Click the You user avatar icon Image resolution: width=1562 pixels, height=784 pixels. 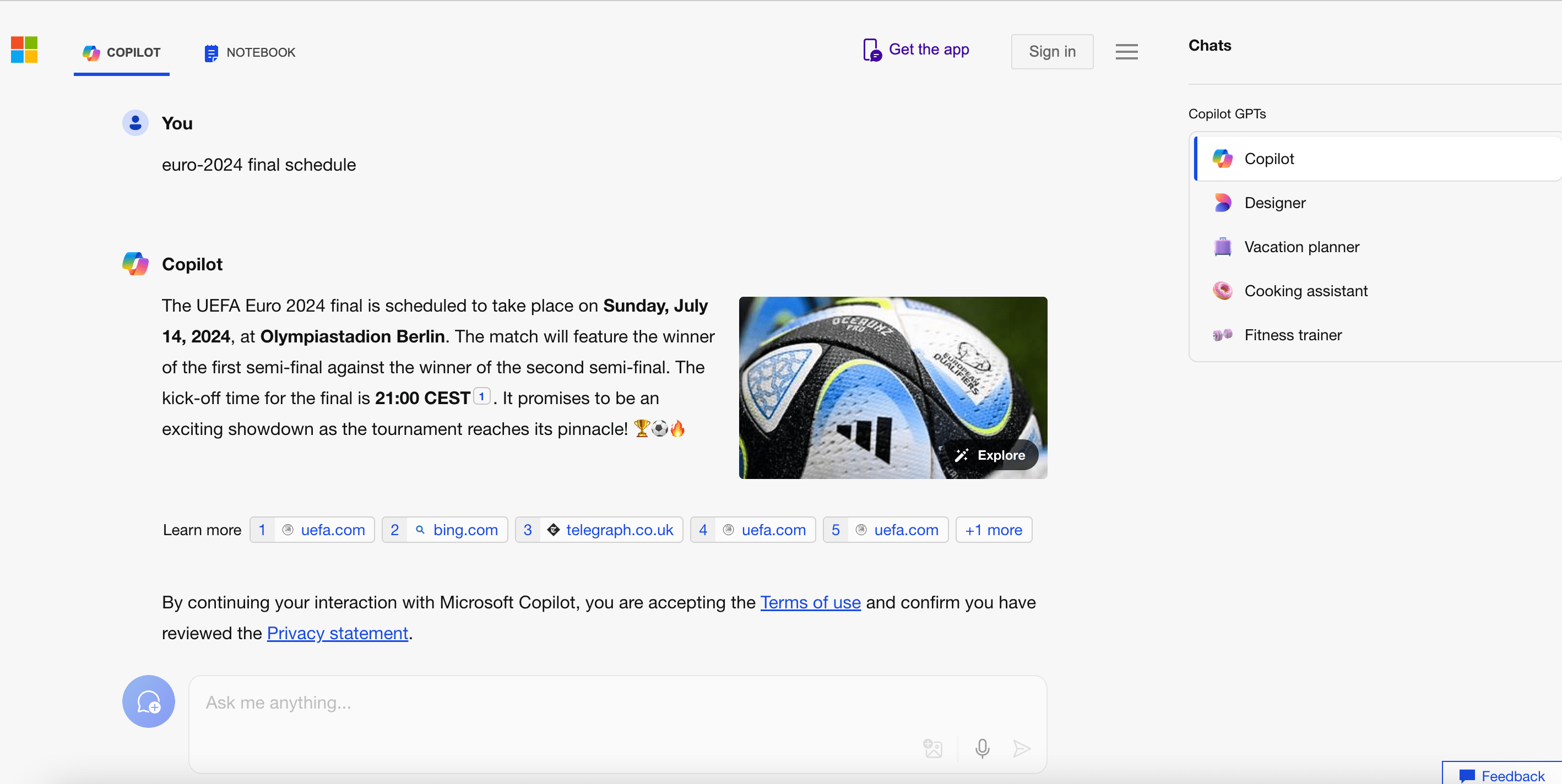point(135,123)
